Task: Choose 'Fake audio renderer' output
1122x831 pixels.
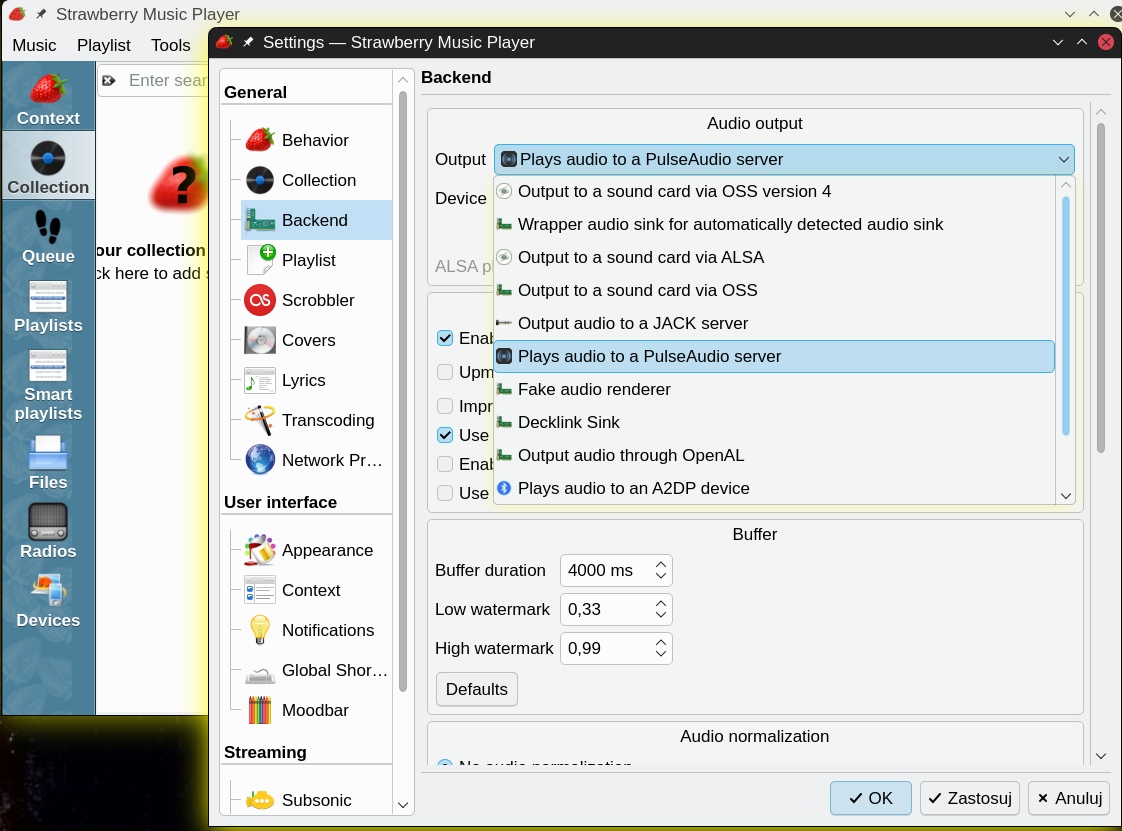Action: coord(774,389)
